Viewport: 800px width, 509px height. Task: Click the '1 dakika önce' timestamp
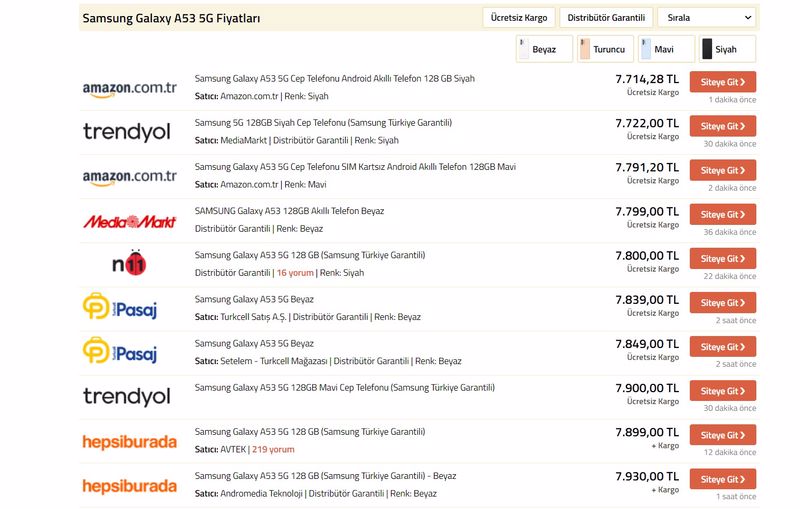[x=732, y=100]
